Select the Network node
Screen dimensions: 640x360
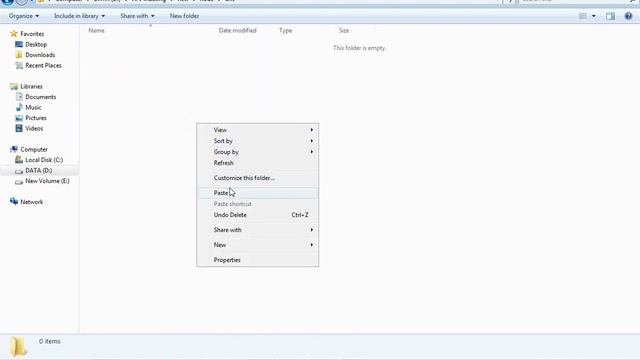pos(31,202)
